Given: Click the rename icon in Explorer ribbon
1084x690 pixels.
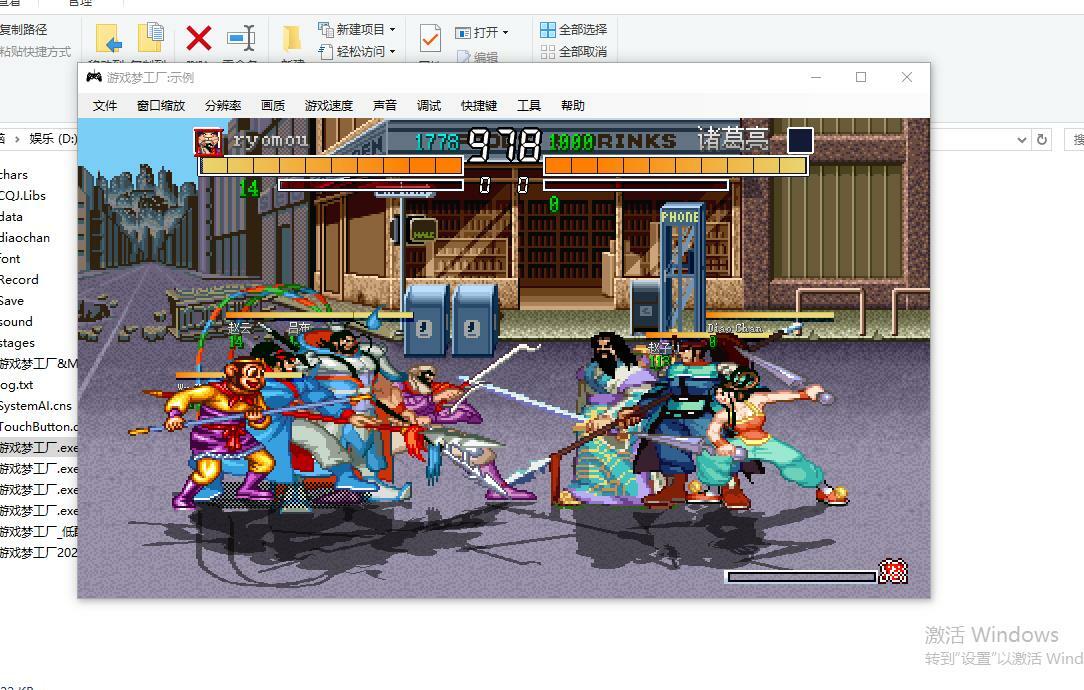Looking at the screenshot, I should (241, 38).
